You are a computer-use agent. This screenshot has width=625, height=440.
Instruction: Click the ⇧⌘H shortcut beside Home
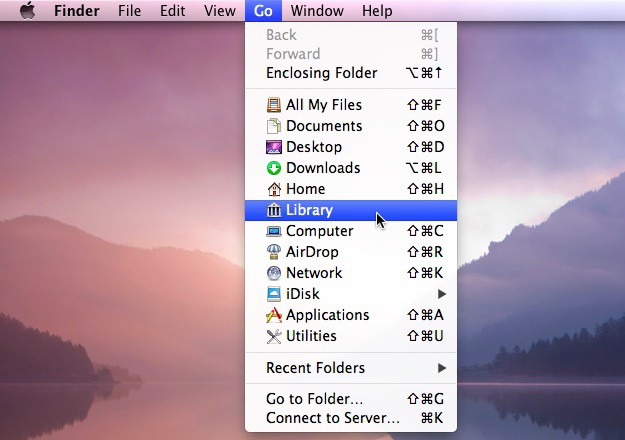(425, 189)
